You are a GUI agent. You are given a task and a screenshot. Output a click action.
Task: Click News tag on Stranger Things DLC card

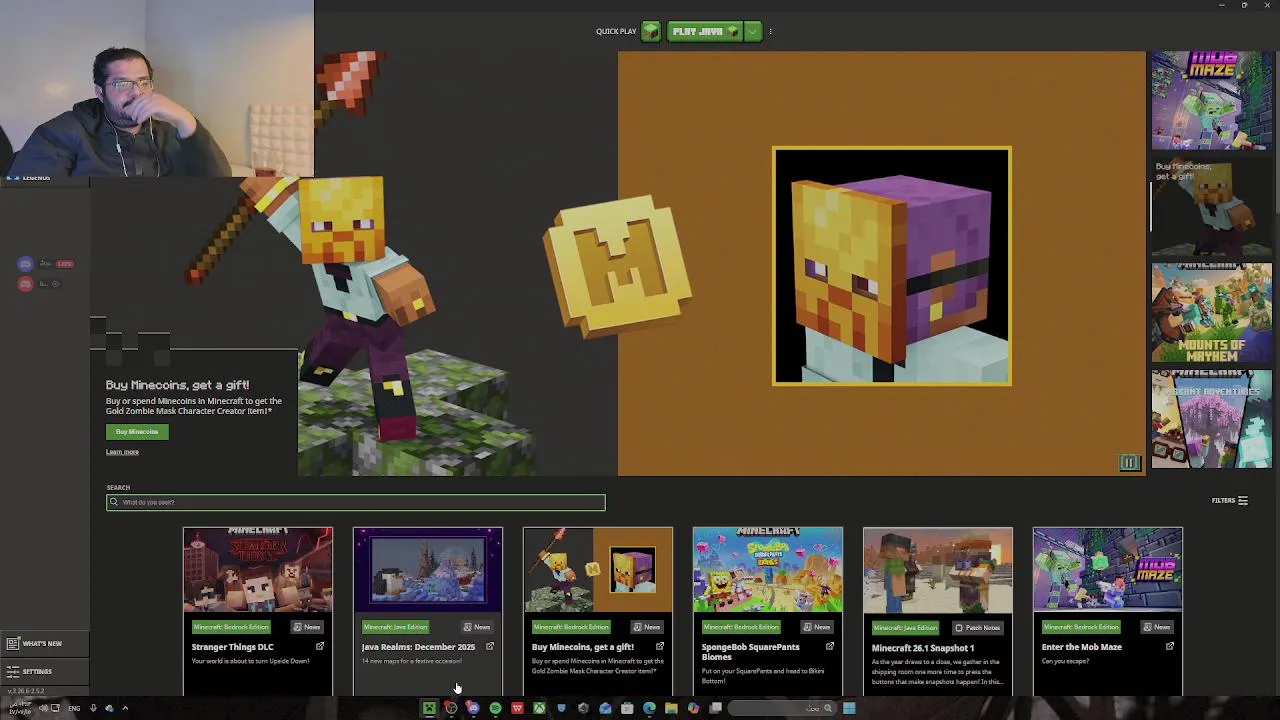(307, 627)
